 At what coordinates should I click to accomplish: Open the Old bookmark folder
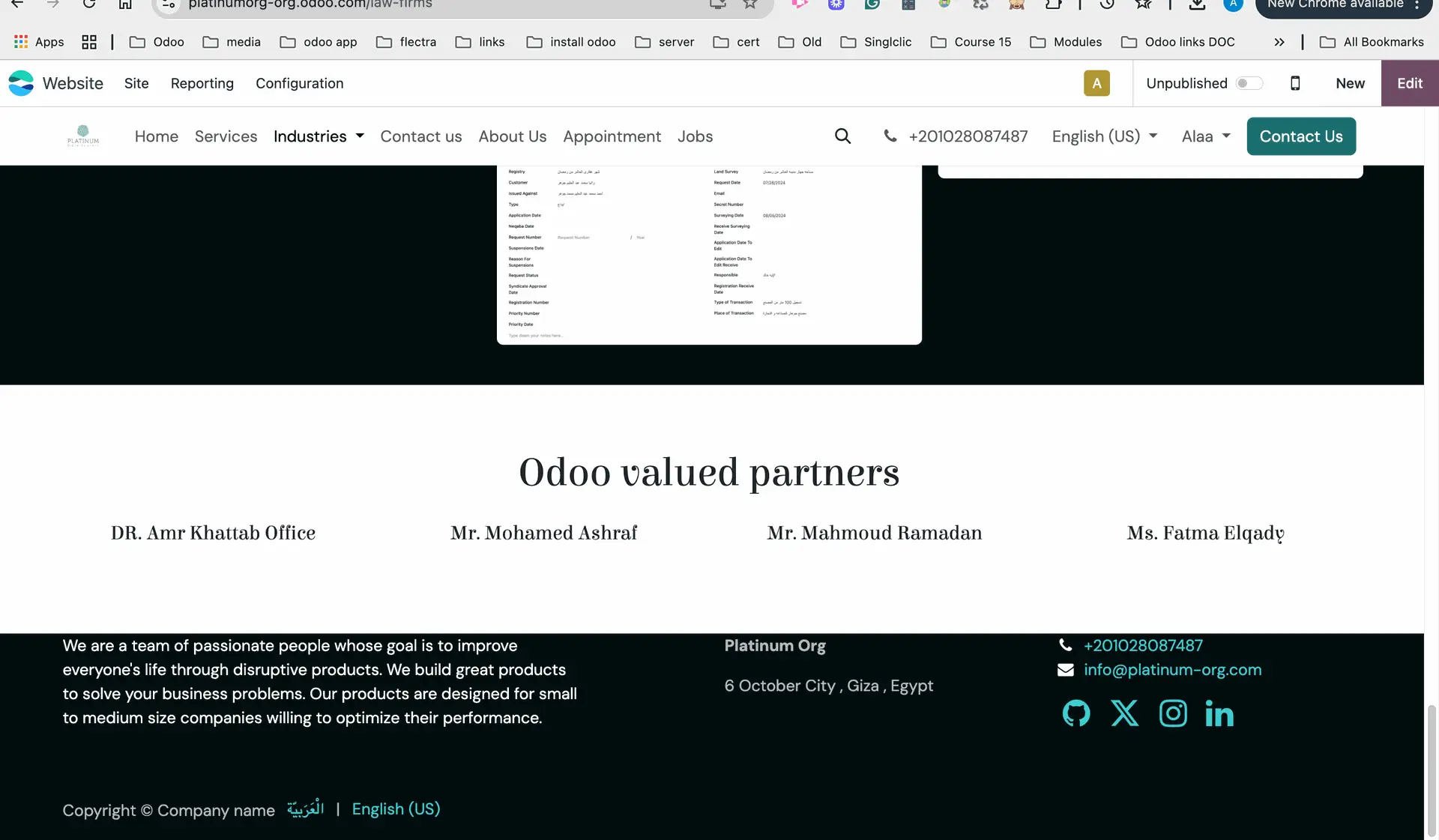(x=800, y=42)
